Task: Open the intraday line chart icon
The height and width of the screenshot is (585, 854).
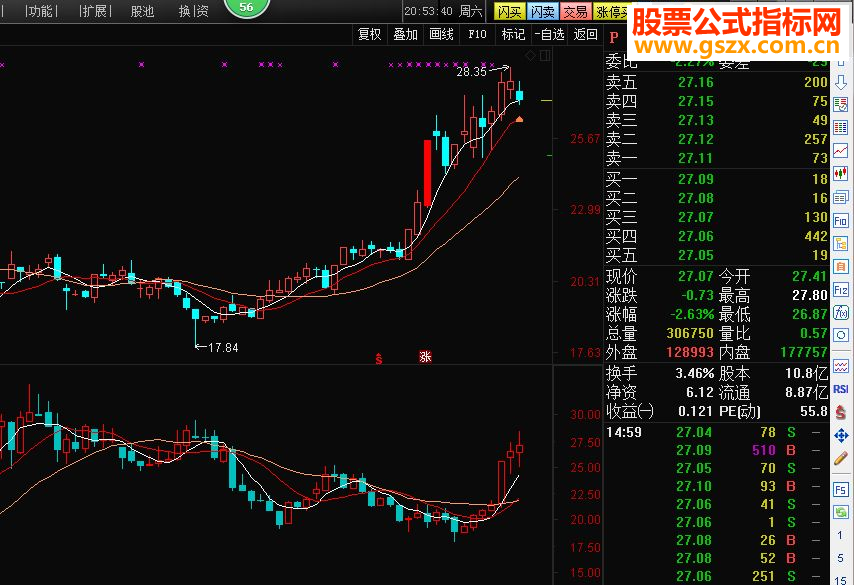Action: pyautogui.click(x=841, y=151)
